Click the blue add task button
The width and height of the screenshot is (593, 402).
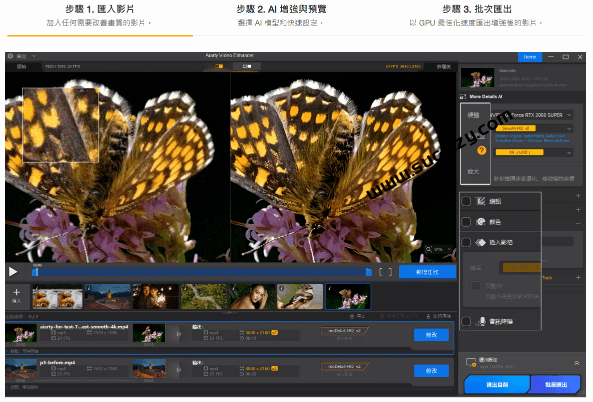click(427, 272)
